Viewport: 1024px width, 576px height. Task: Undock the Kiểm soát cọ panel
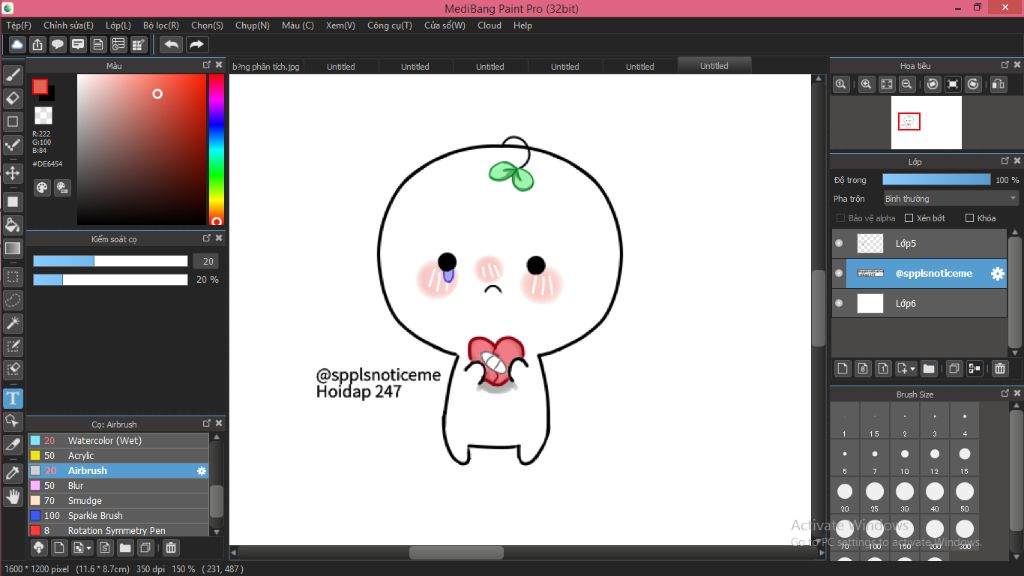point(206,238)
